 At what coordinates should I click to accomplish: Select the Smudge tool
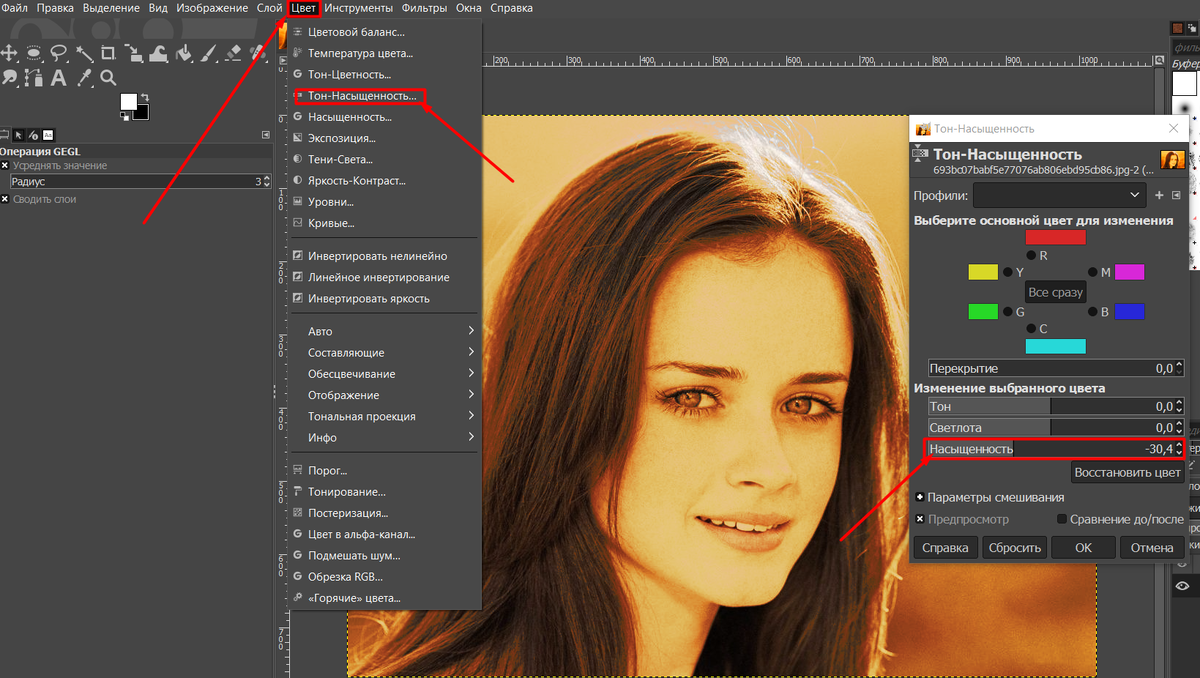[x=9, y=78]
